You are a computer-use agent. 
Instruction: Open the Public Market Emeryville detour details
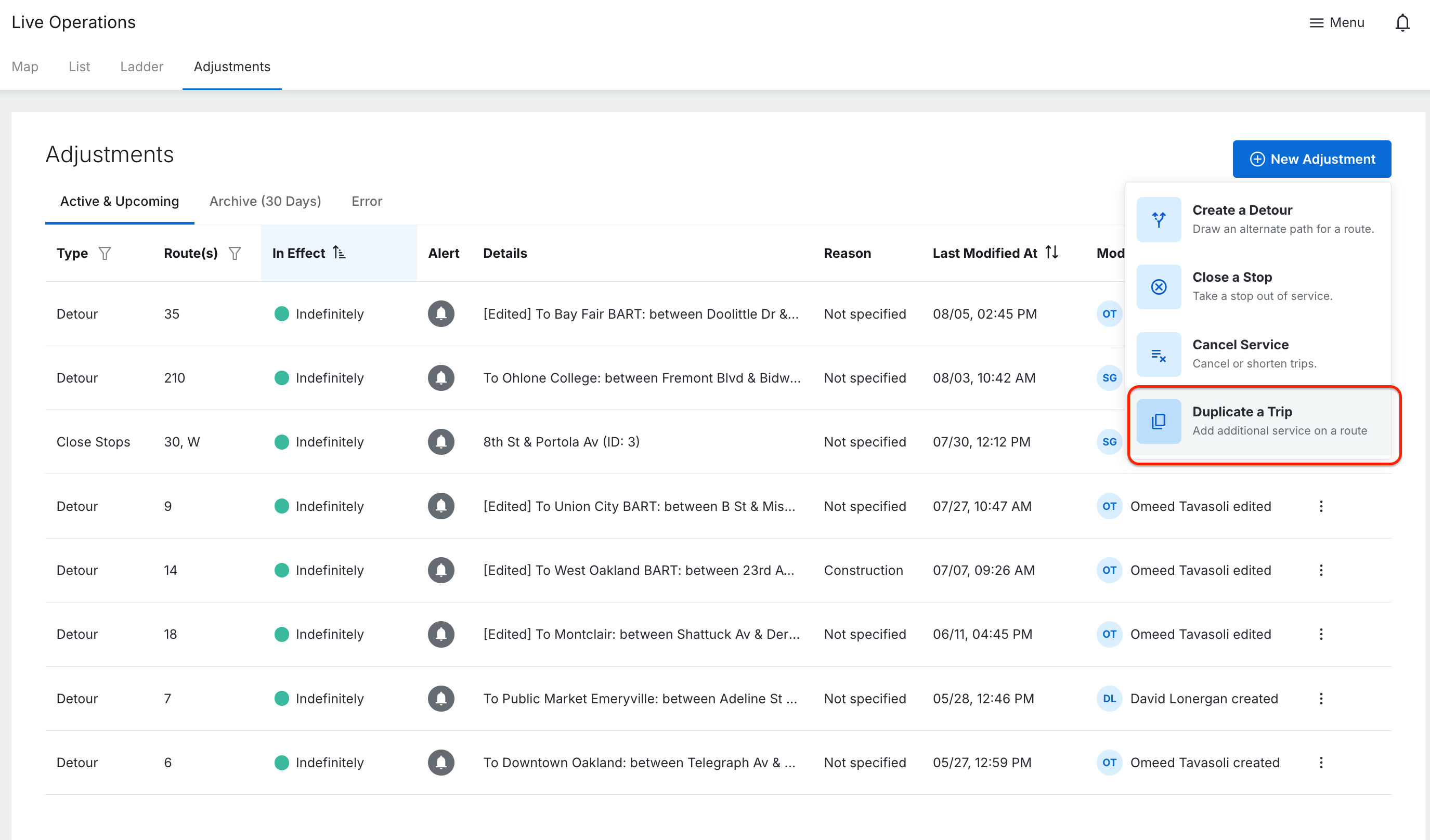pos(640,698)
